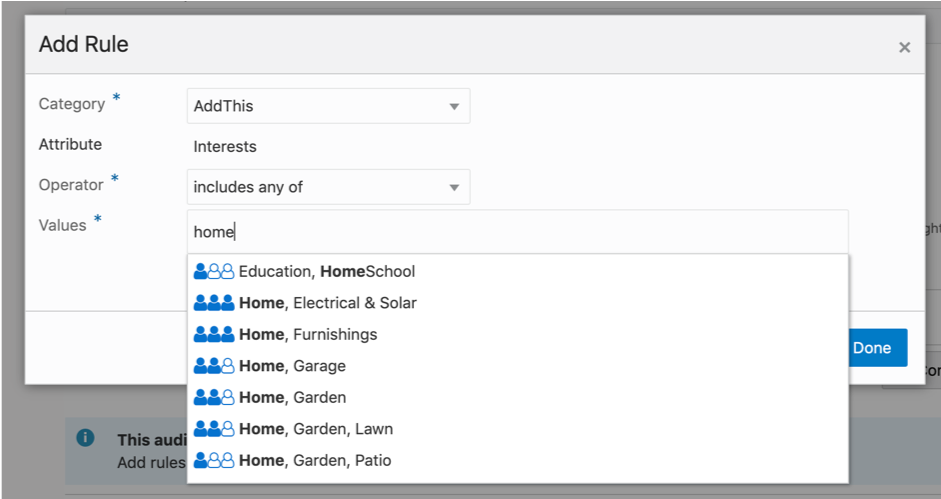Click audience size icon beside Home, Electrical & Solar

pos(213,303)
